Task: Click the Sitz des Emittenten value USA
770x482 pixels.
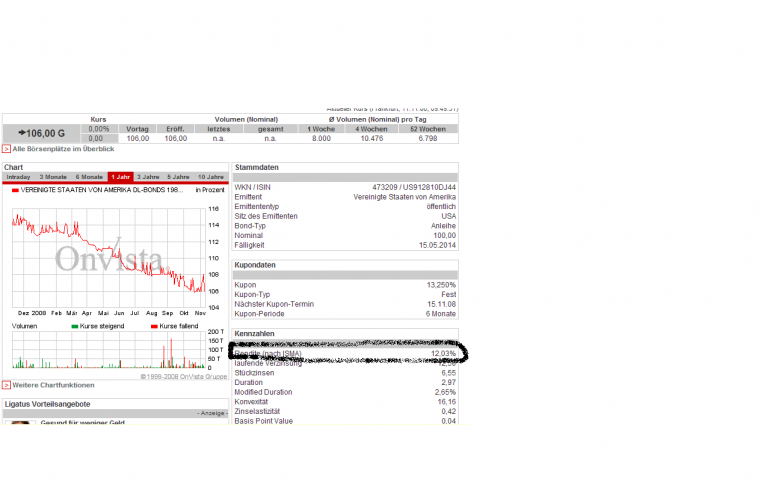Action: (448, 216)
